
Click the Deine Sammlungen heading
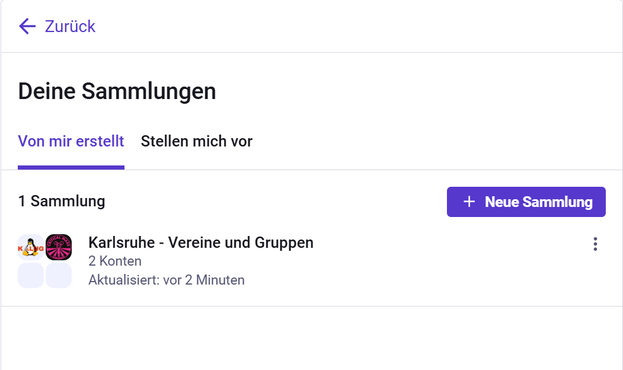click(x=117, y=91)
